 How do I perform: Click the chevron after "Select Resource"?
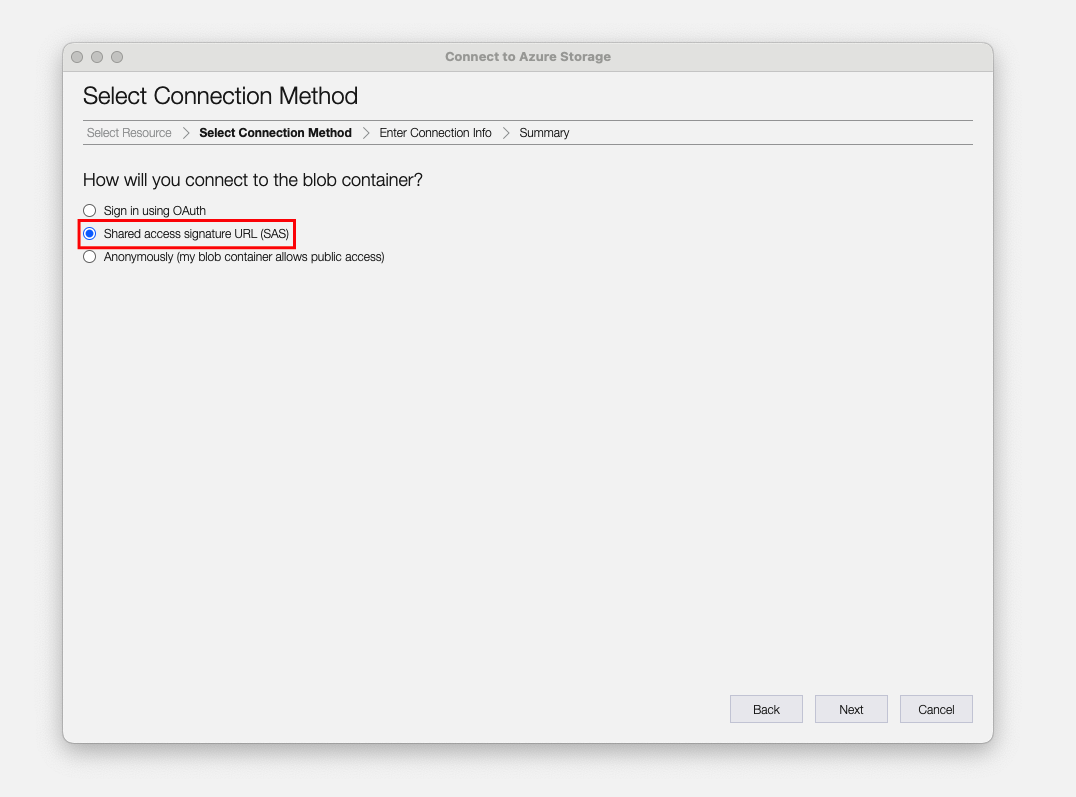(187, 132)
